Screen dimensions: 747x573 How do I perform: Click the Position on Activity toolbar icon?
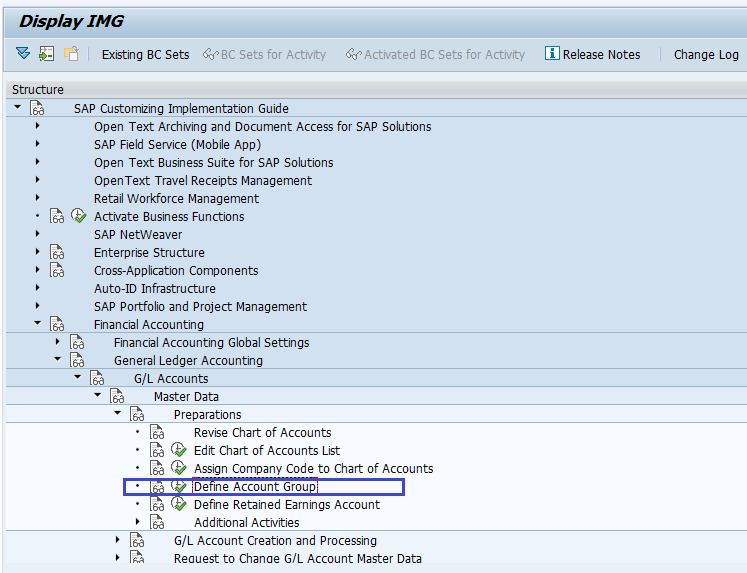(x=47, y=53)
